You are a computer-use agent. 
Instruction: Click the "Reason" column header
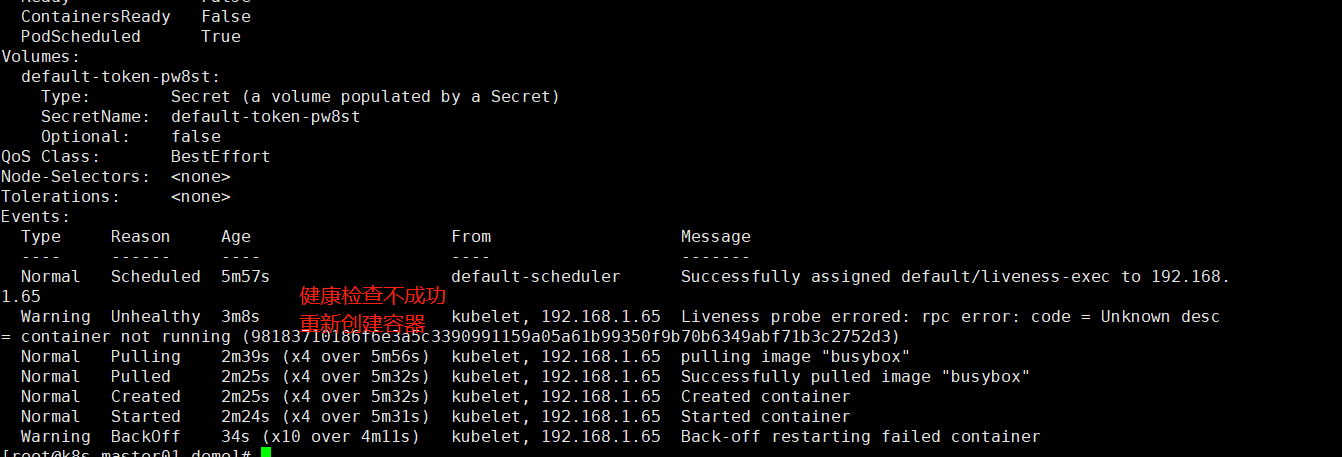(141, 236)
